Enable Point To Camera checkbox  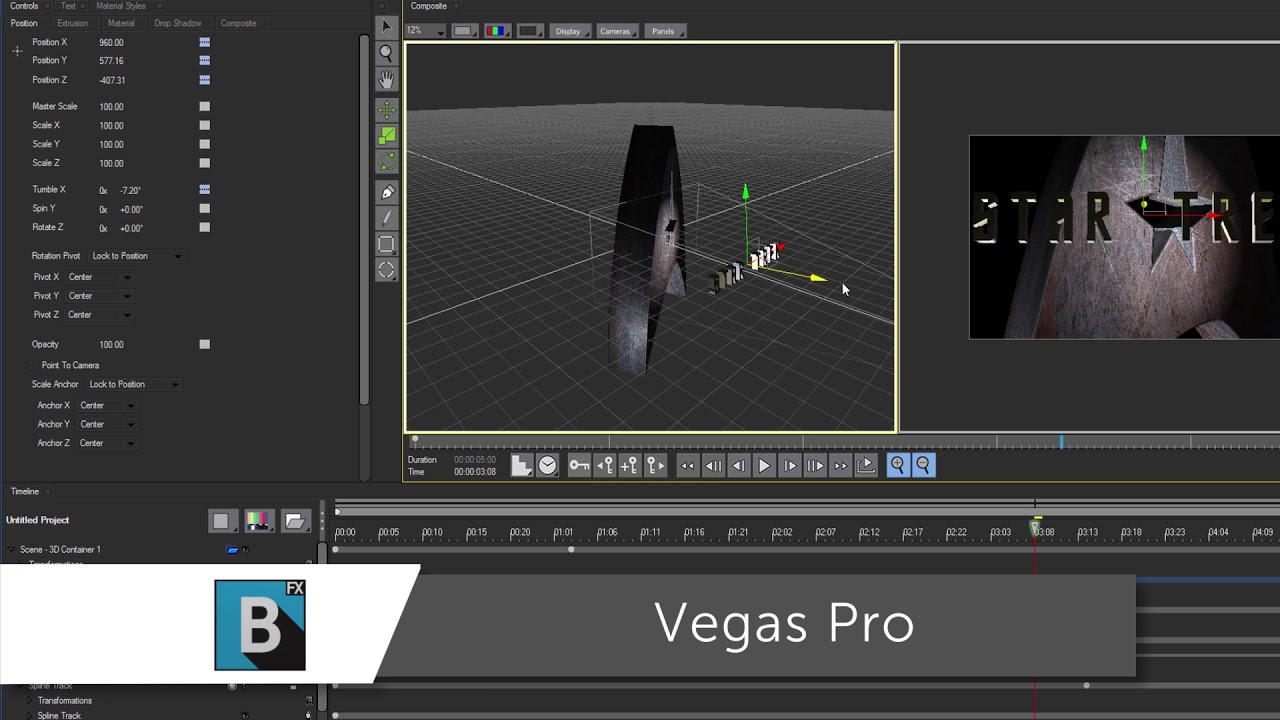point(35,365)
